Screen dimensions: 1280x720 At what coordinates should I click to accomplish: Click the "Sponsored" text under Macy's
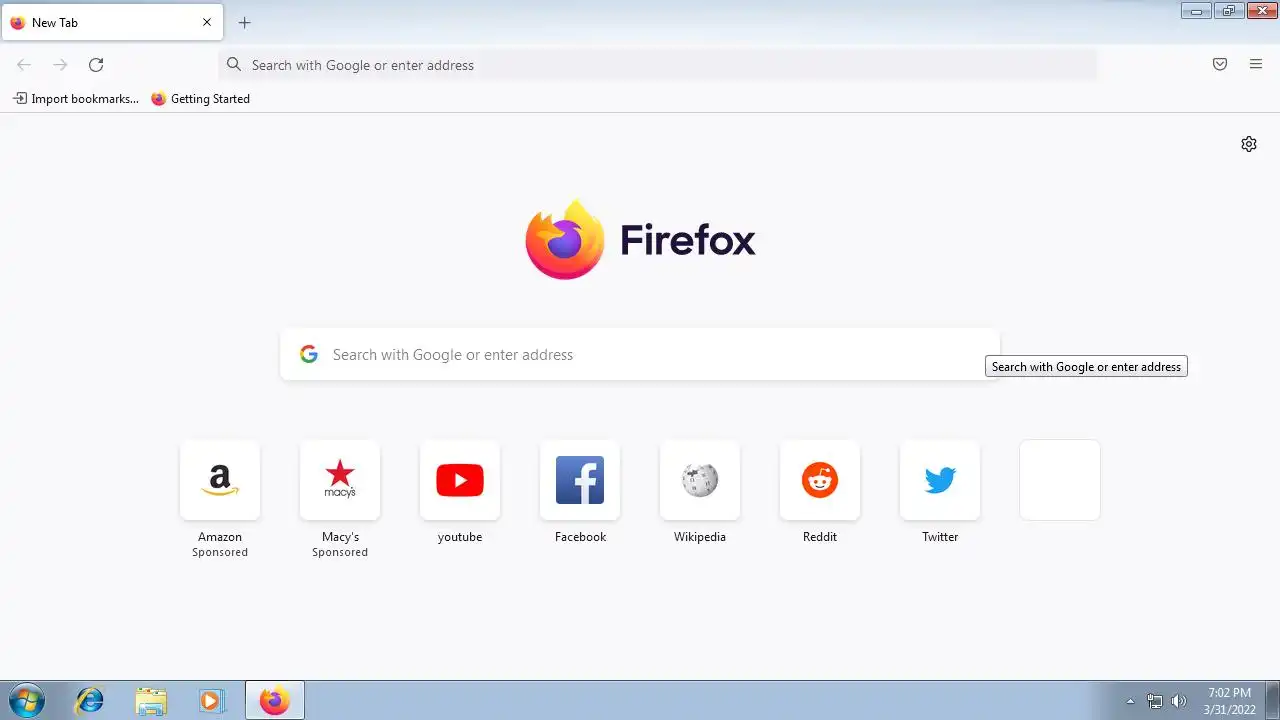click(x=340, y=552)
